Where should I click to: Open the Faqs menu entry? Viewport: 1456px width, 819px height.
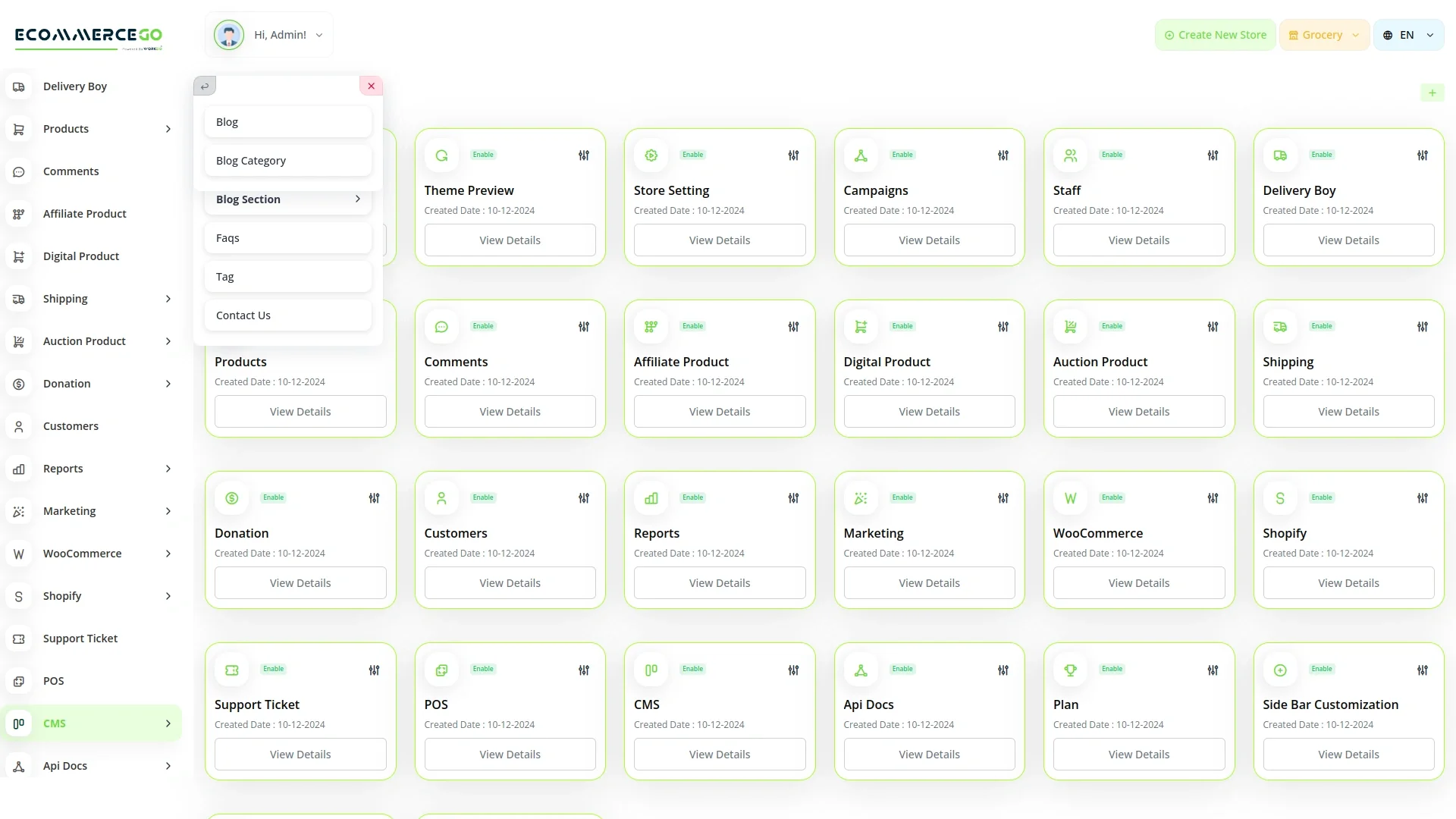[288, 238]
